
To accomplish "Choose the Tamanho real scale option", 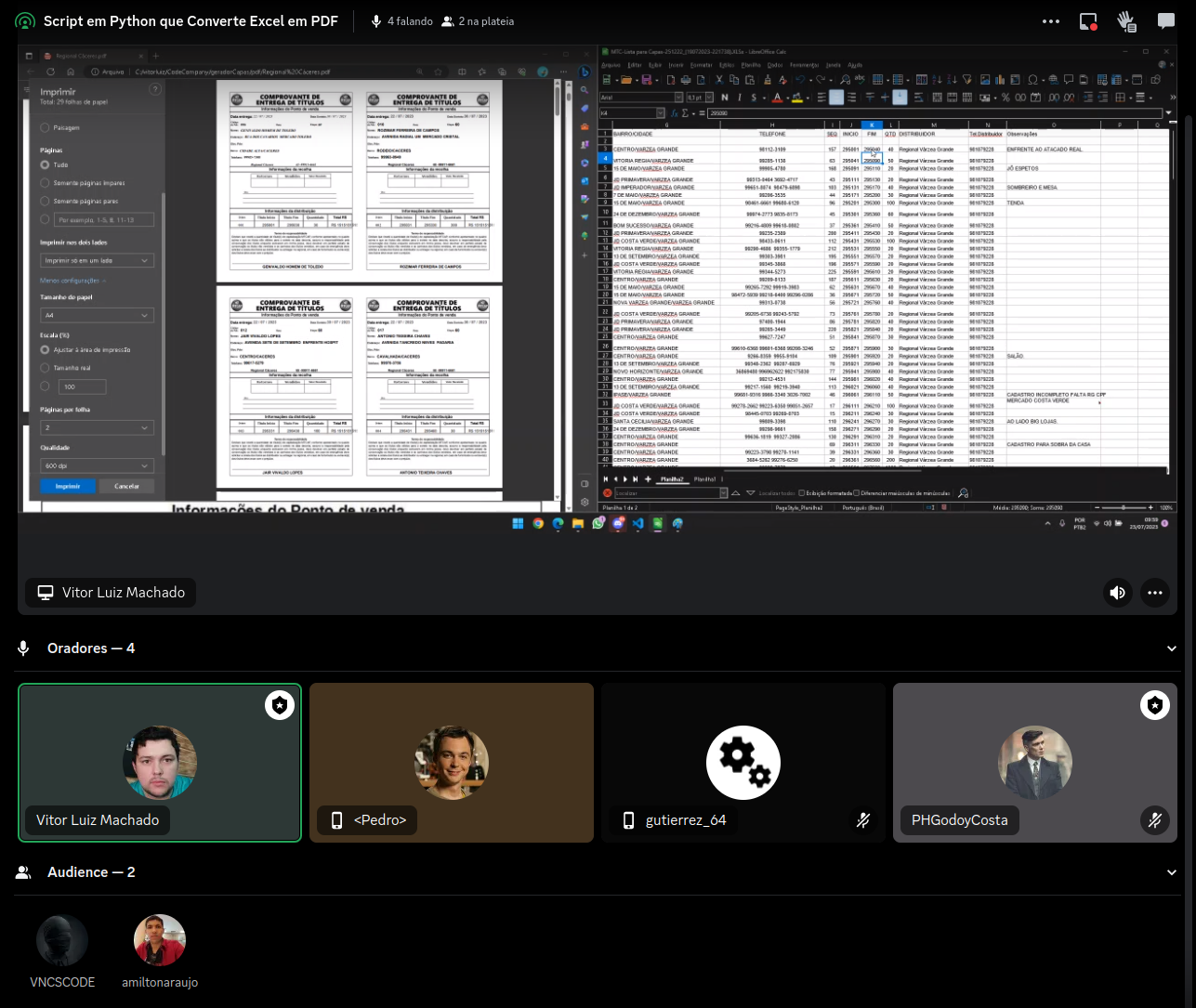I will click(46, 368).
